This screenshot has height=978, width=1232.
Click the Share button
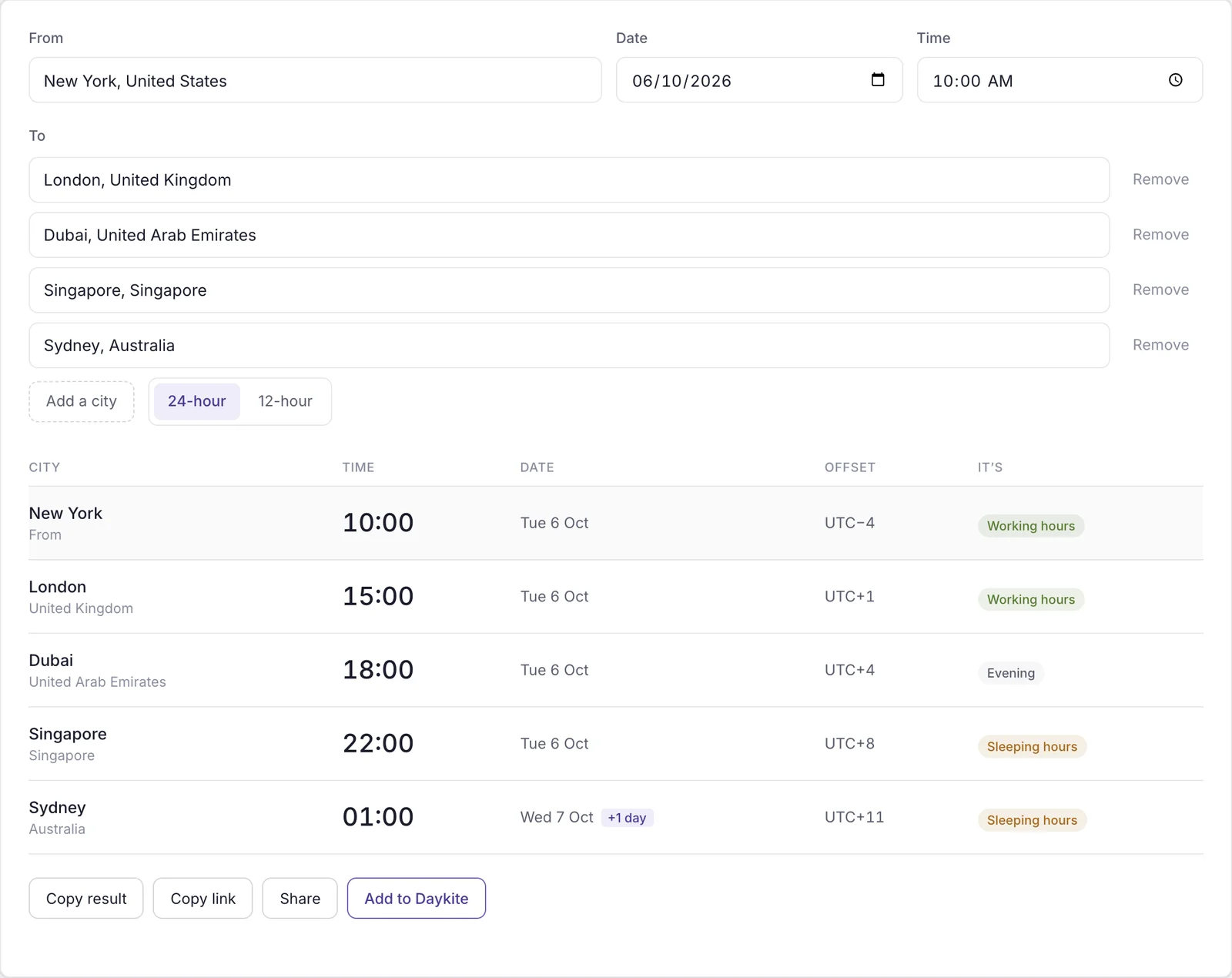[300, 899]
